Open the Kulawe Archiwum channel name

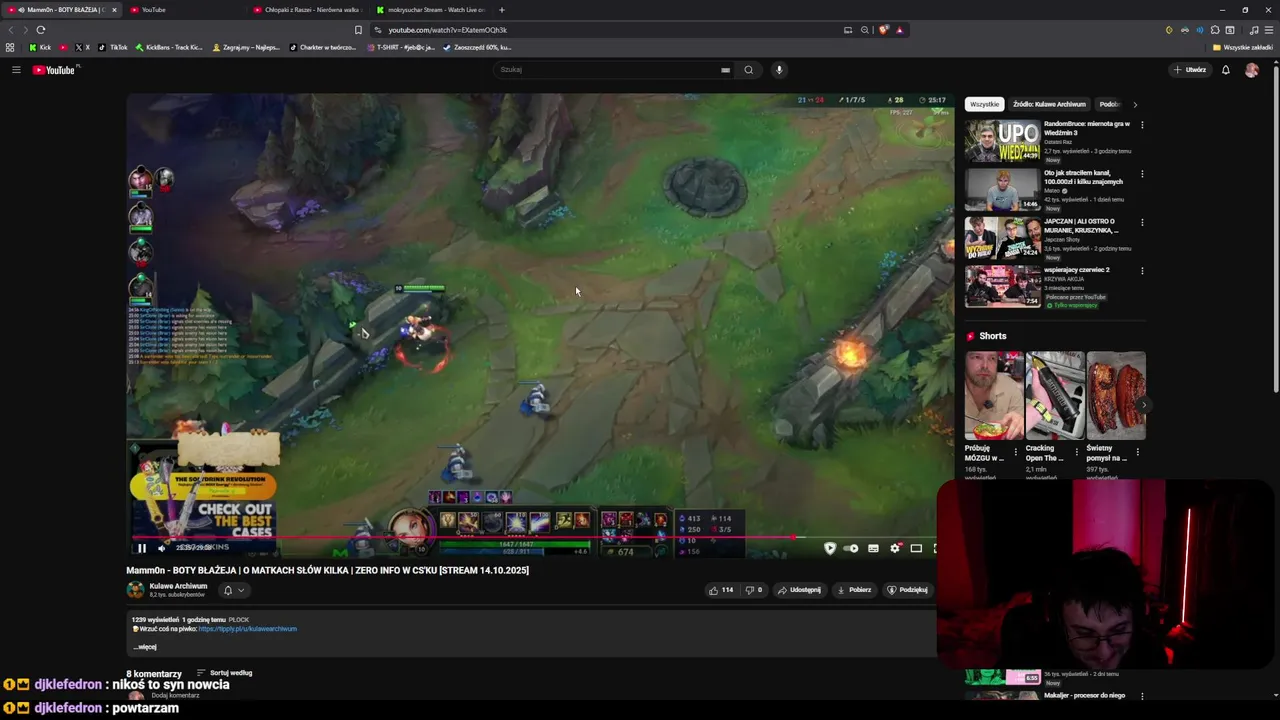pyautogui.click(x=178, y=586)
